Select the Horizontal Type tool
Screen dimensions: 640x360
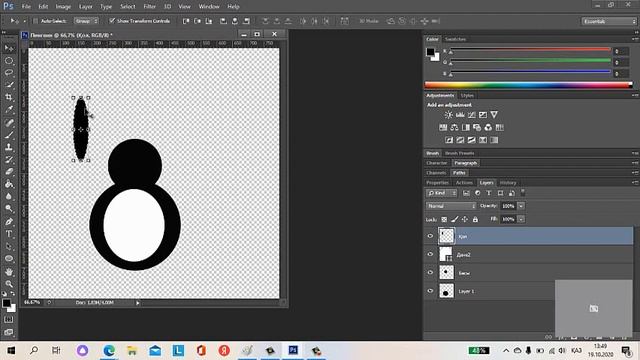click(9, 234)
